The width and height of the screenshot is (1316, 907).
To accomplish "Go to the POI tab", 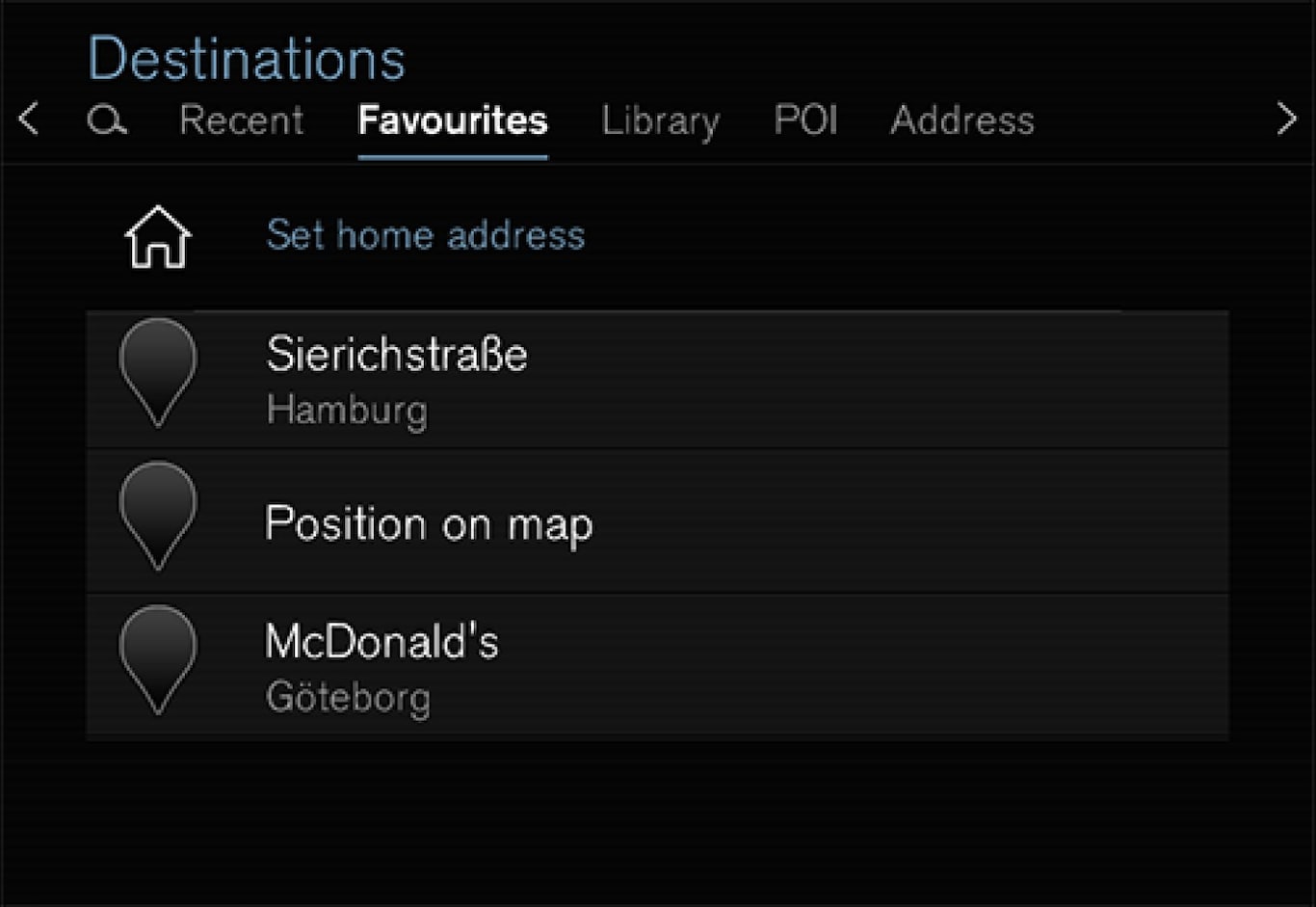I will pyautogui.click(x=805, y=120).
